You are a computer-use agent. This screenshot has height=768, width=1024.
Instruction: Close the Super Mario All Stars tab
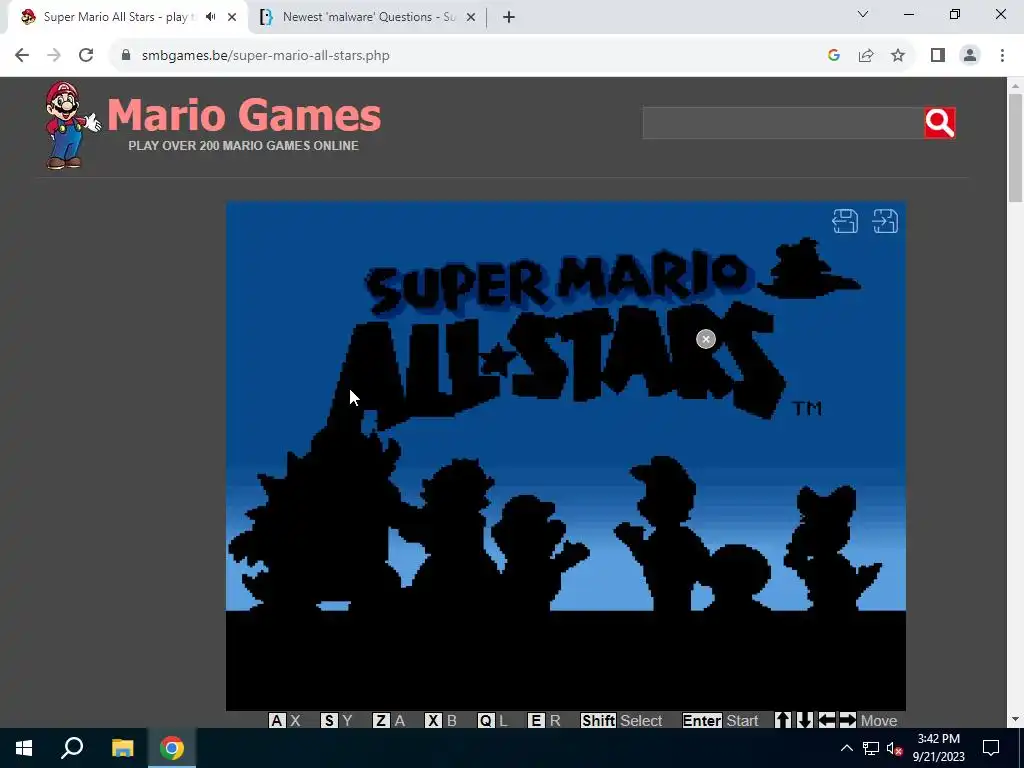click(232, 18)
